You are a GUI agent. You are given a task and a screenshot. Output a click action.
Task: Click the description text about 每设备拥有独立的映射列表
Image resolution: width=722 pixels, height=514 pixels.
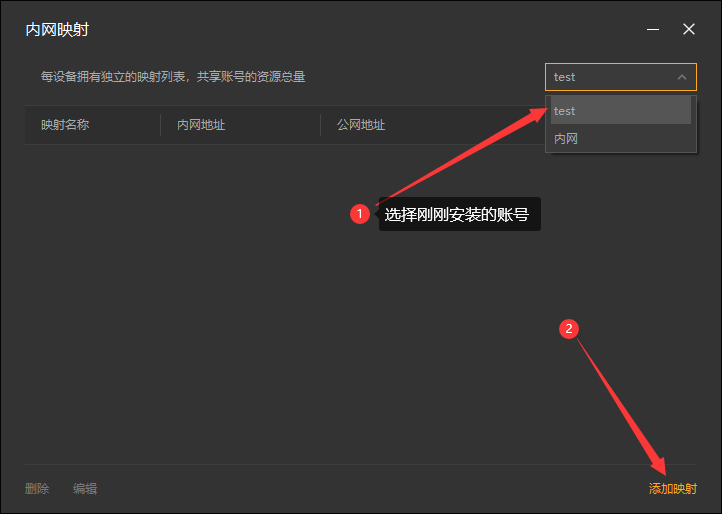tap(173, 77)
